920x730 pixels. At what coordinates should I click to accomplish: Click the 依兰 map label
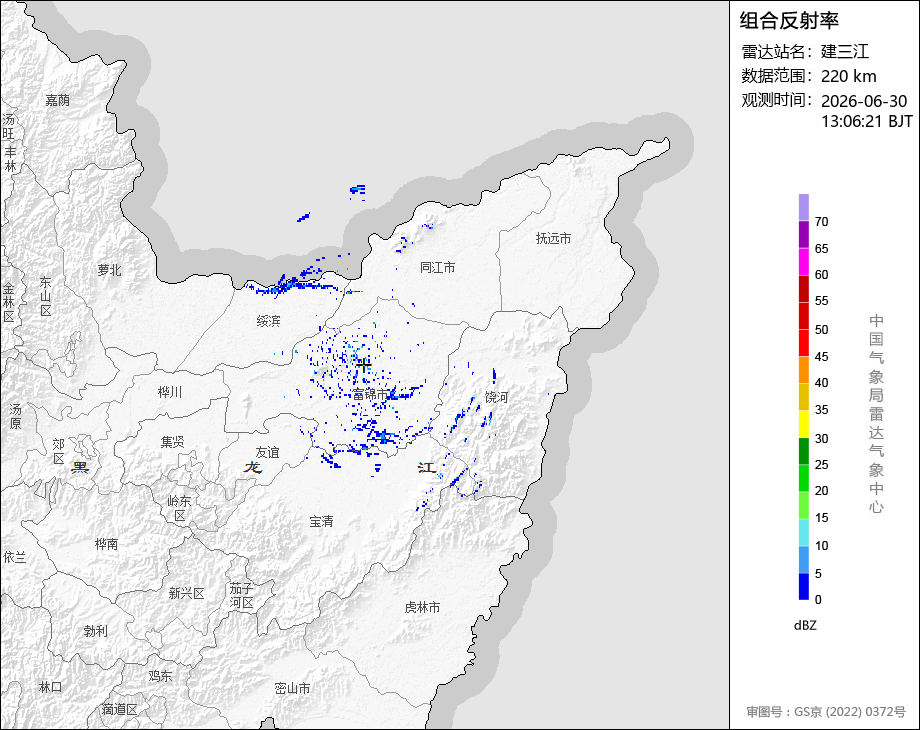15,557
